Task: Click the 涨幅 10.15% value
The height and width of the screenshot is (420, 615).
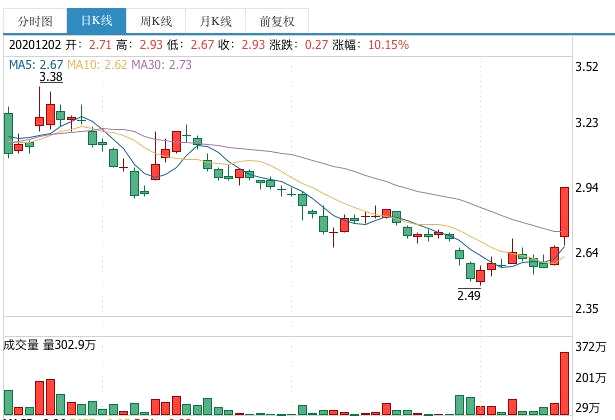Action: (389, 45)
